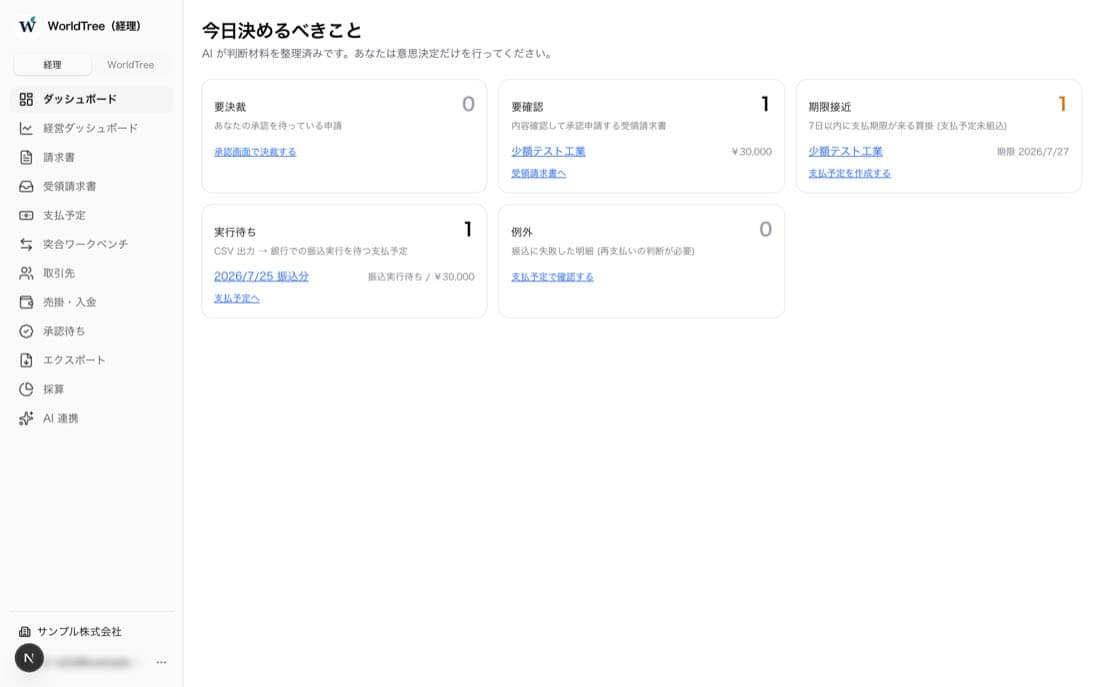Viewport: 1100px width, 687px height.
Task: Open エクスポート in the sidebar
Action: (x=92, y=360)
